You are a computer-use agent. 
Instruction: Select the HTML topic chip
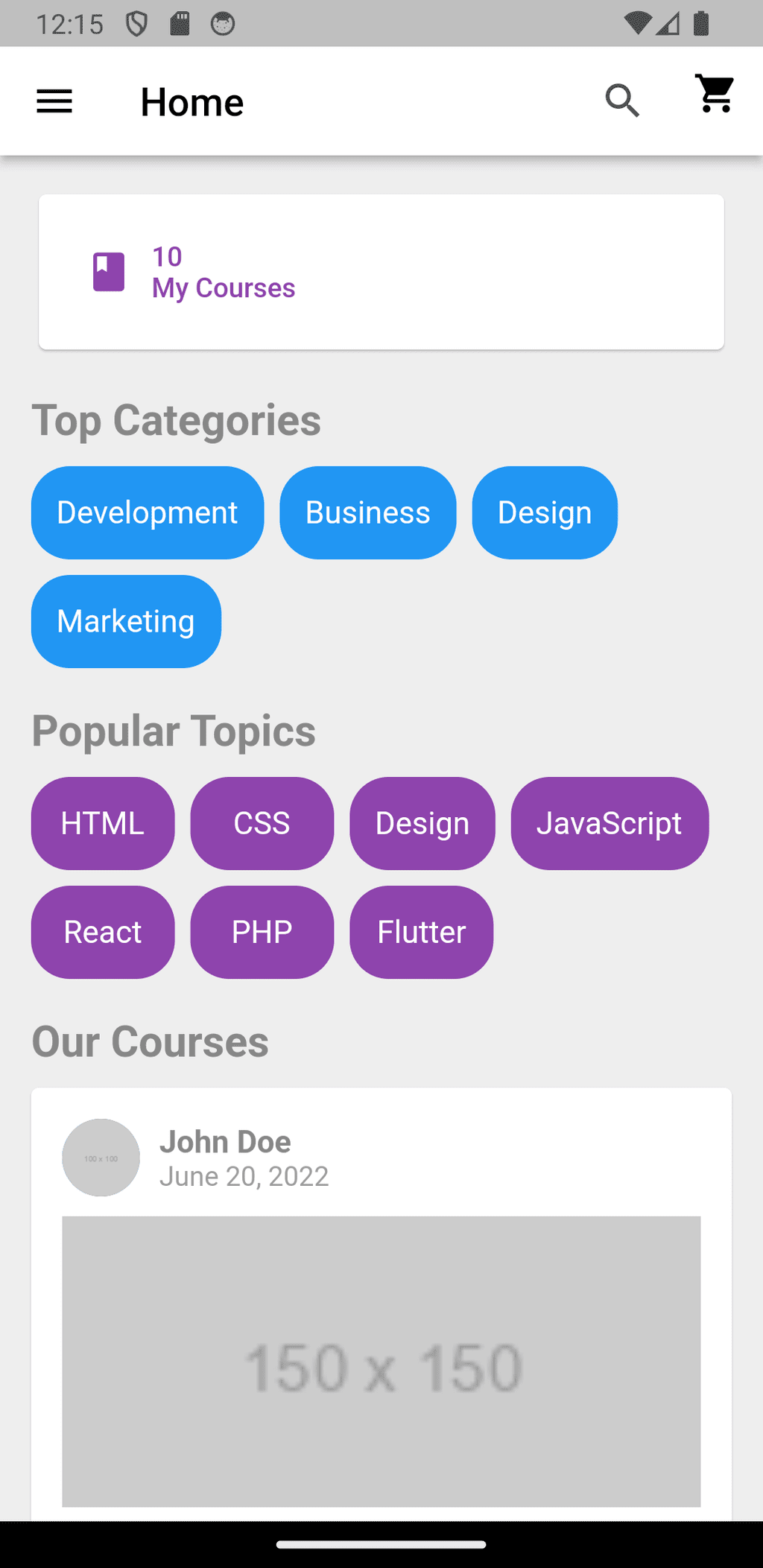click(103, 823)
